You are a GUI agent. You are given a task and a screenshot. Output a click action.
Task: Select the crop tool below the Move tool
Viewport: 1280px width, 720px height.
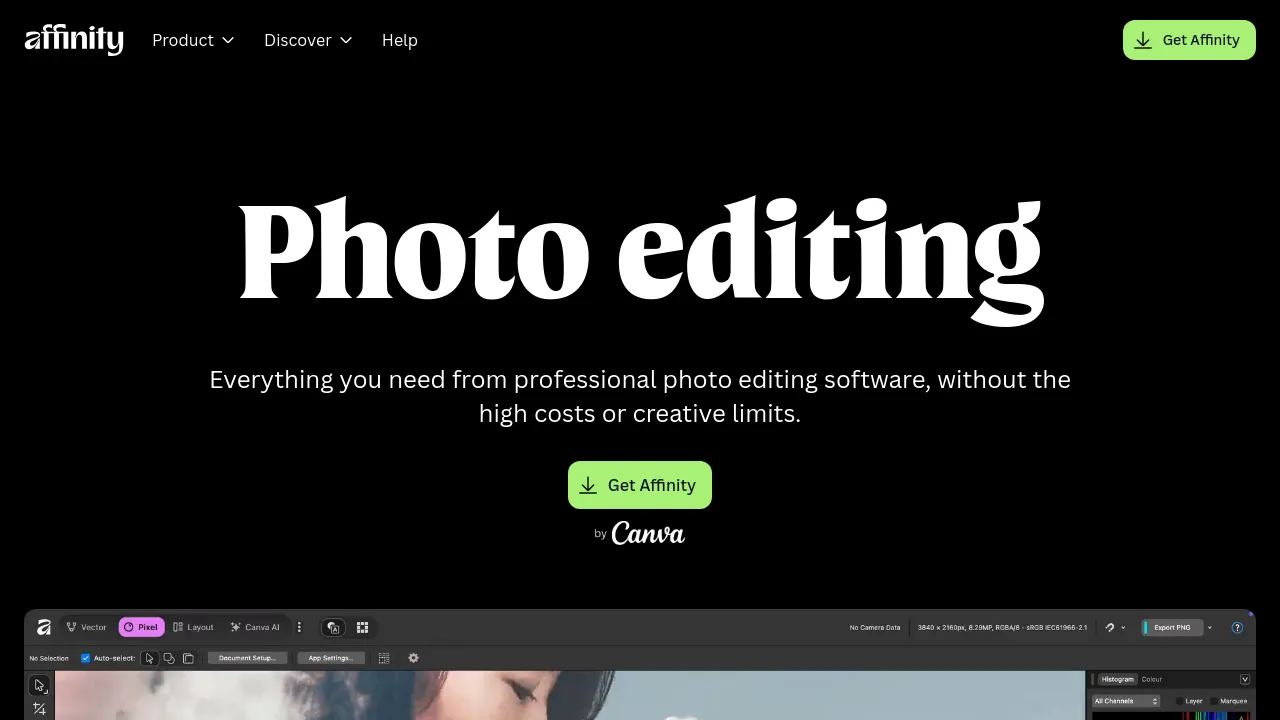[x=39, y=709]
